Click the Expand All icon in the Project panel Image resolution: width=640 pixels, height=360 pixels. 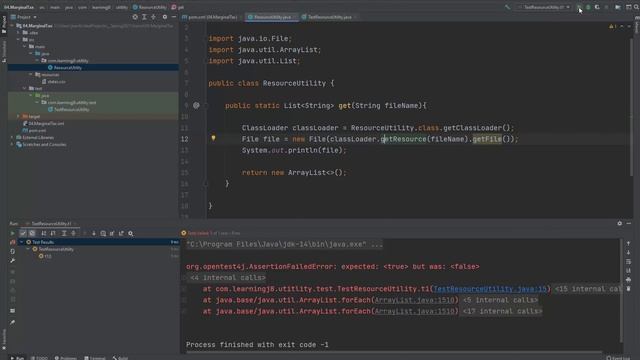(144, 17)
